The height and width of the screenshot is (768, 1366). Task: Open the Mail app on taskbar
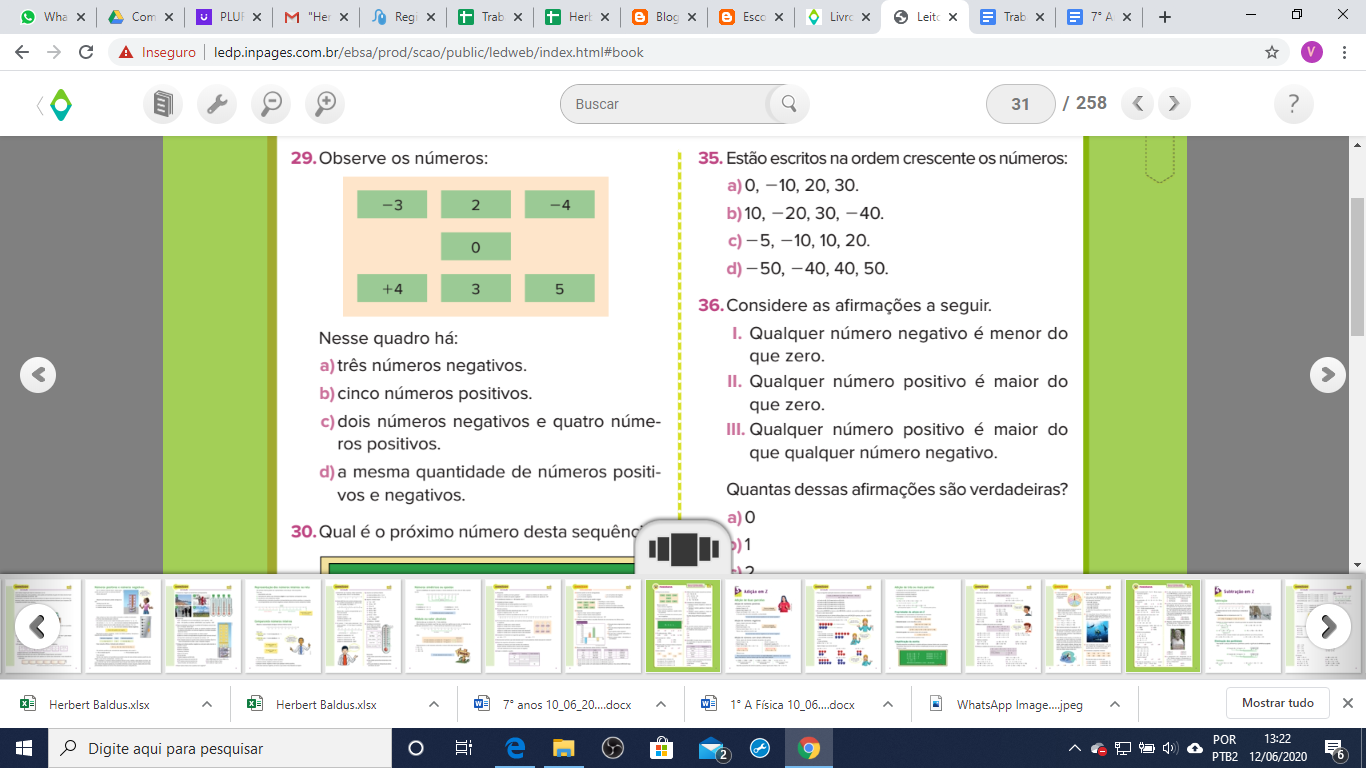(x=712, y=748)
